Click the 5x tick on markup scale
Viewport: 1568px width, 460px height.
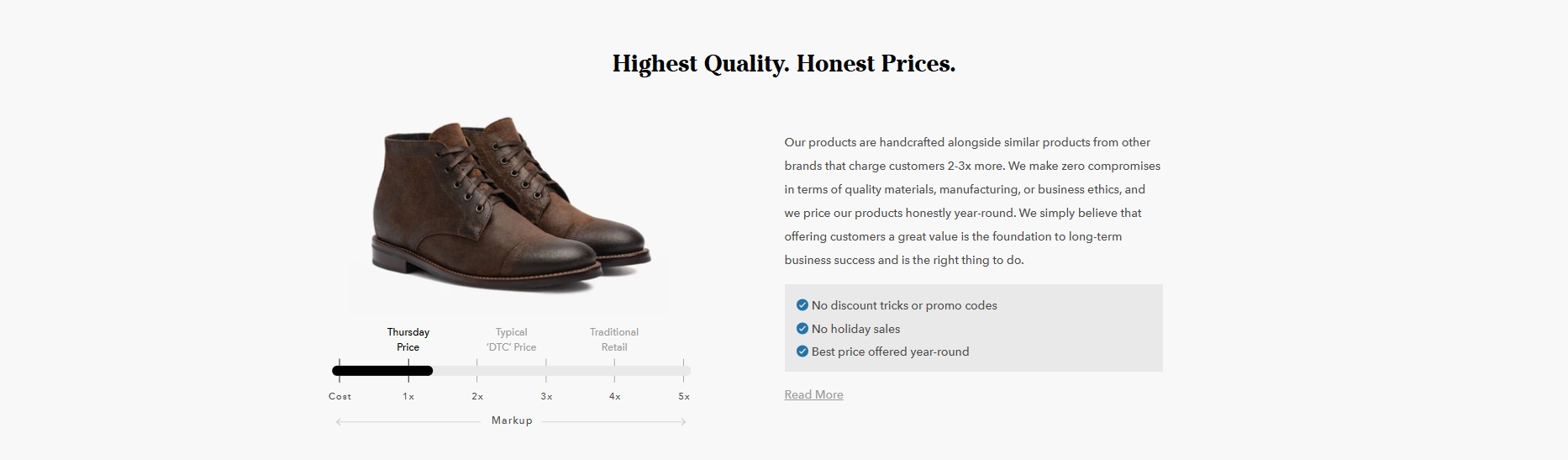click(684, 396)
